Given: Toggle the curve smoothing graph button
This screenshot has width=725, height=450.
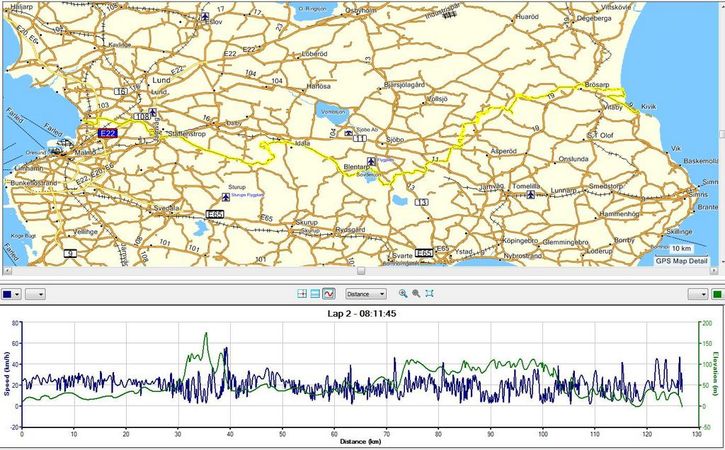Looking at the screenshot, I should 328,294.
